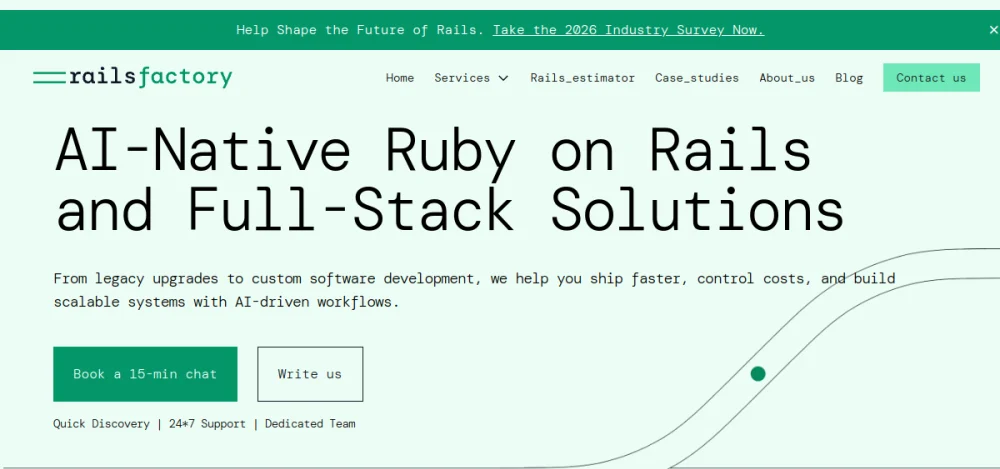
Task: Open the 'Take the 2026 Industry Survey Now' link
Action: [x=628, y=30]
